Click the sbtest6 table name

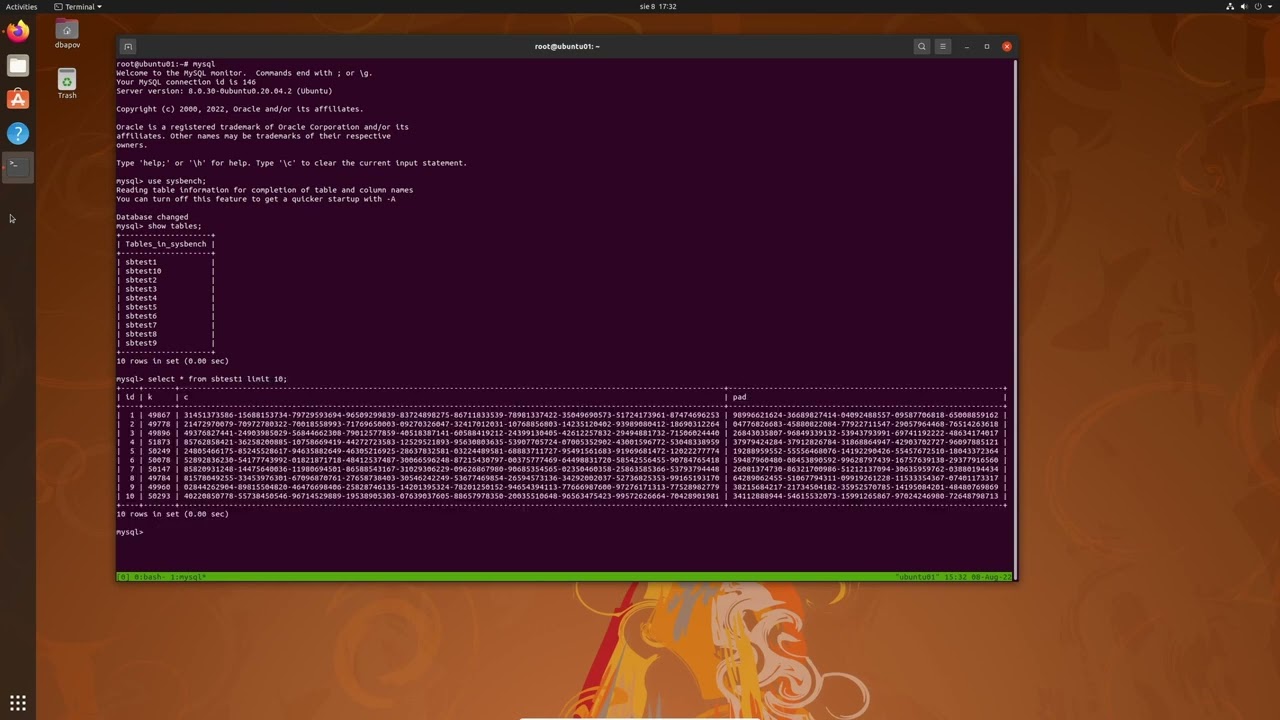[141, 316]
